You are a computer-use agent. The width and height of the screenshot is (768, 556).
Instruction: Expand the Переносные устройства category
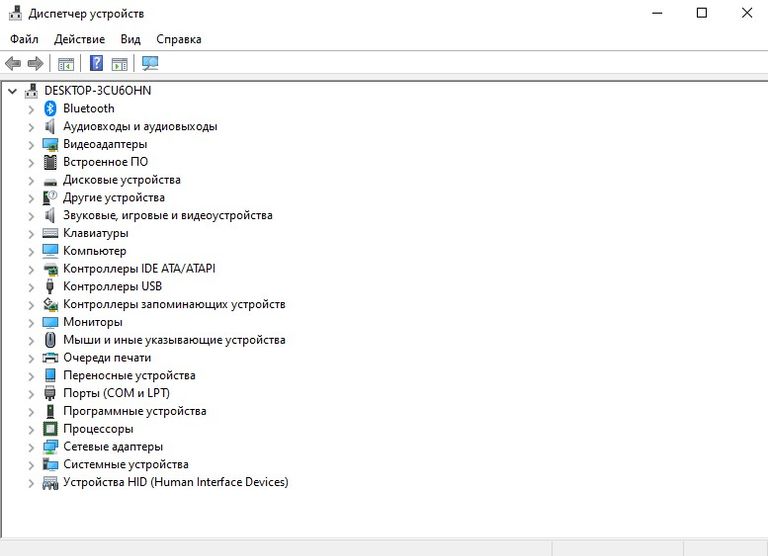31,376
